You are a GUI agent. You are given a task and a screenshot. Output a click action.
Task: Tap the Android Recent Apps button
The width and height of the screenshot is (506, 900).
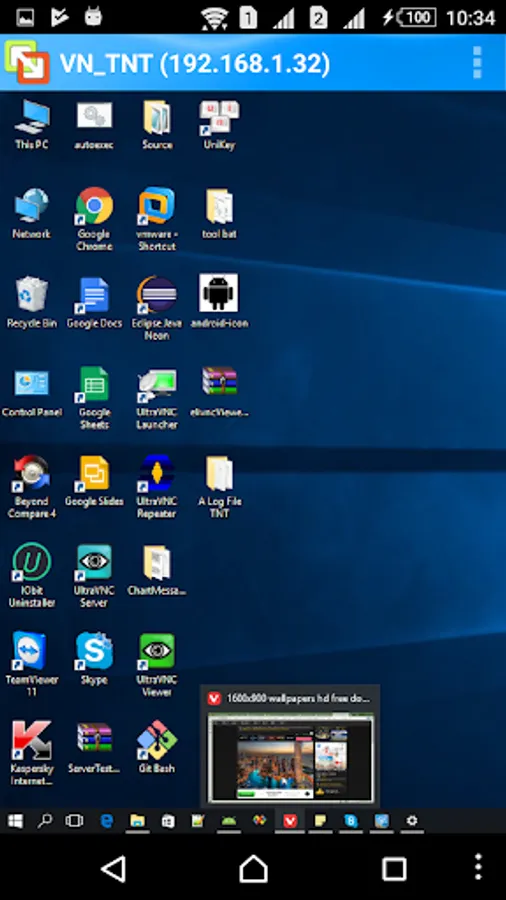pos(394,868)
